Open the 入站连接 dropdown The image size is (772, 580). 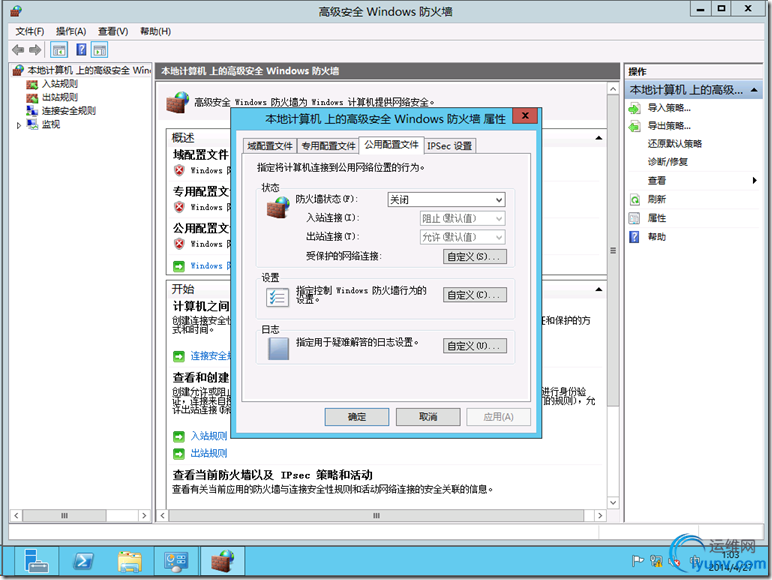click(462, 218)
